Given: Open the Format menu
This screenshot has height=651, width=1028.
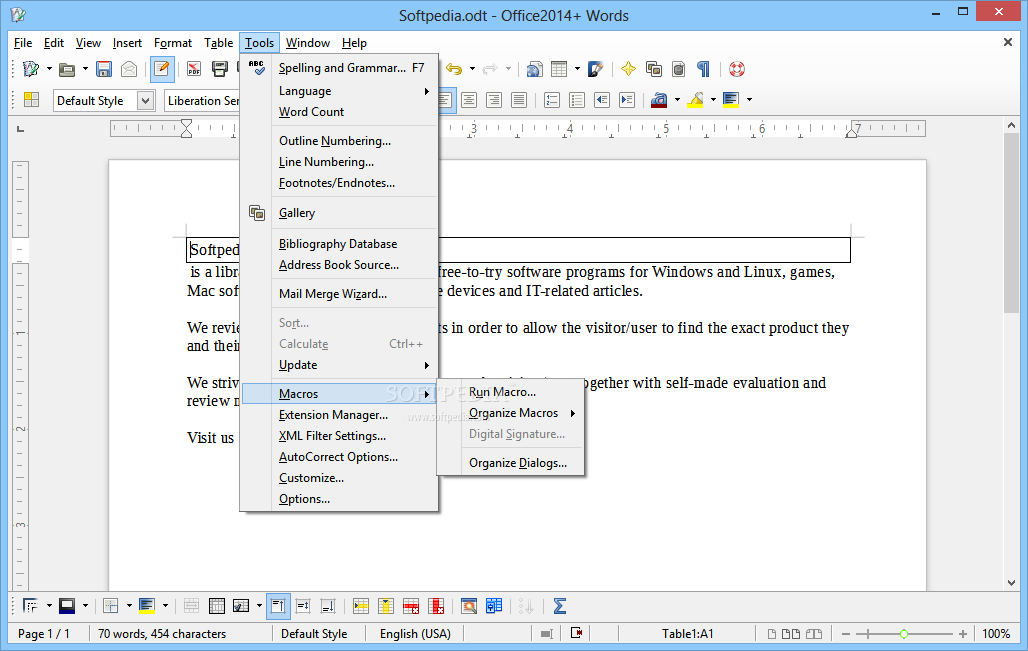Looking at the screenshot, I should pos(173,43).
